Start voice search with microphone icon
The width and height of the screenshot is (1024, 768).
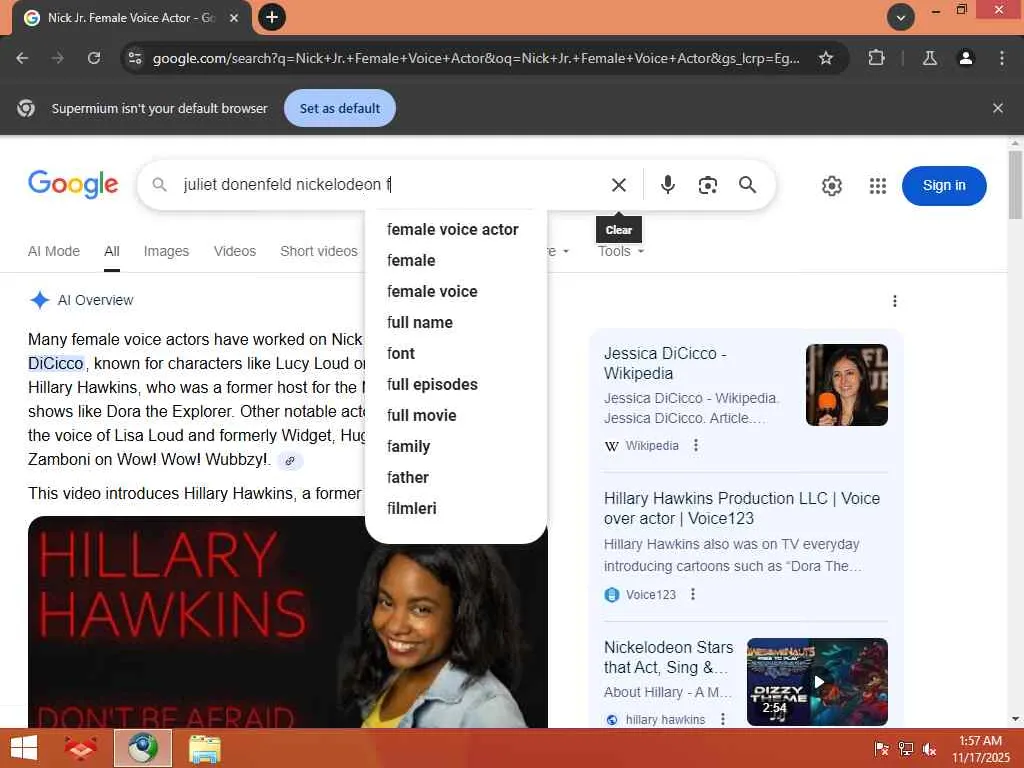tap(667, 185)
